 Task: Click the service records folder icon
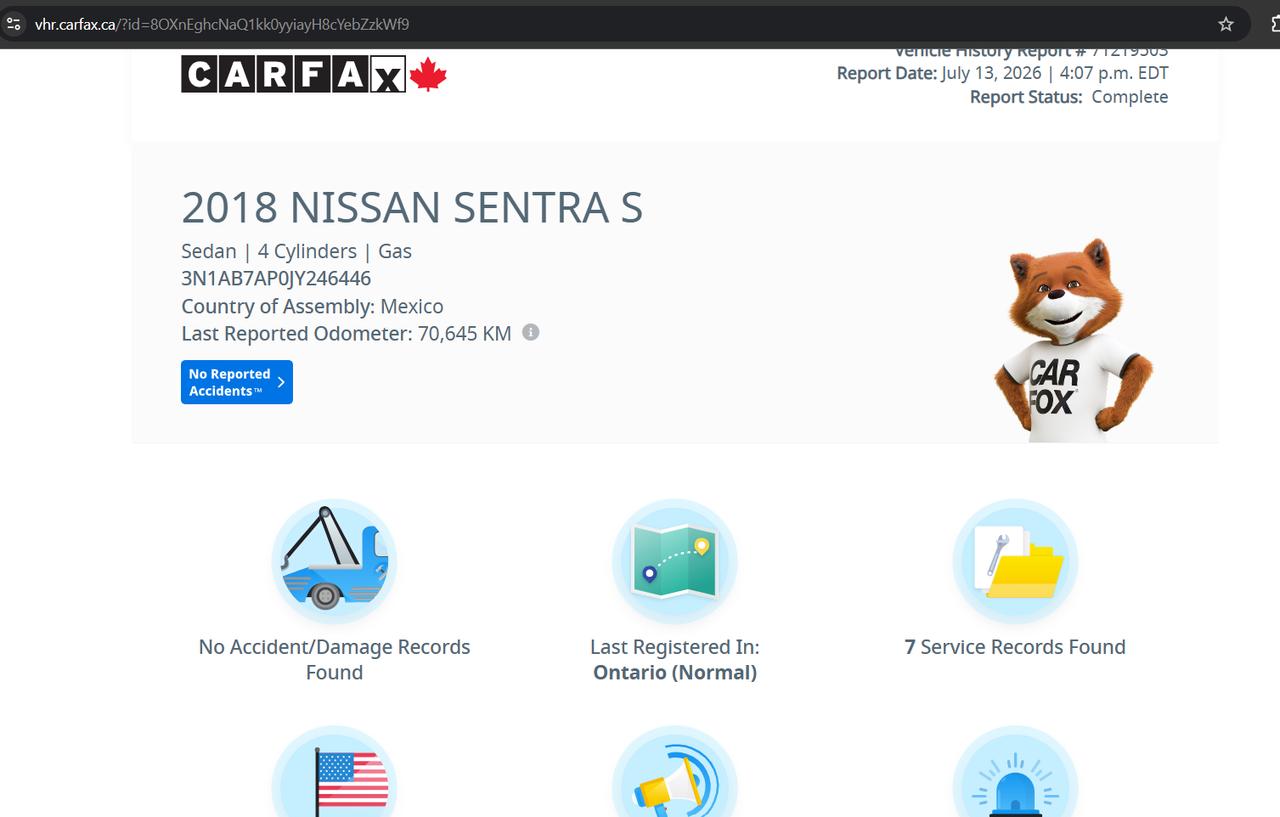click(1015, 562)
